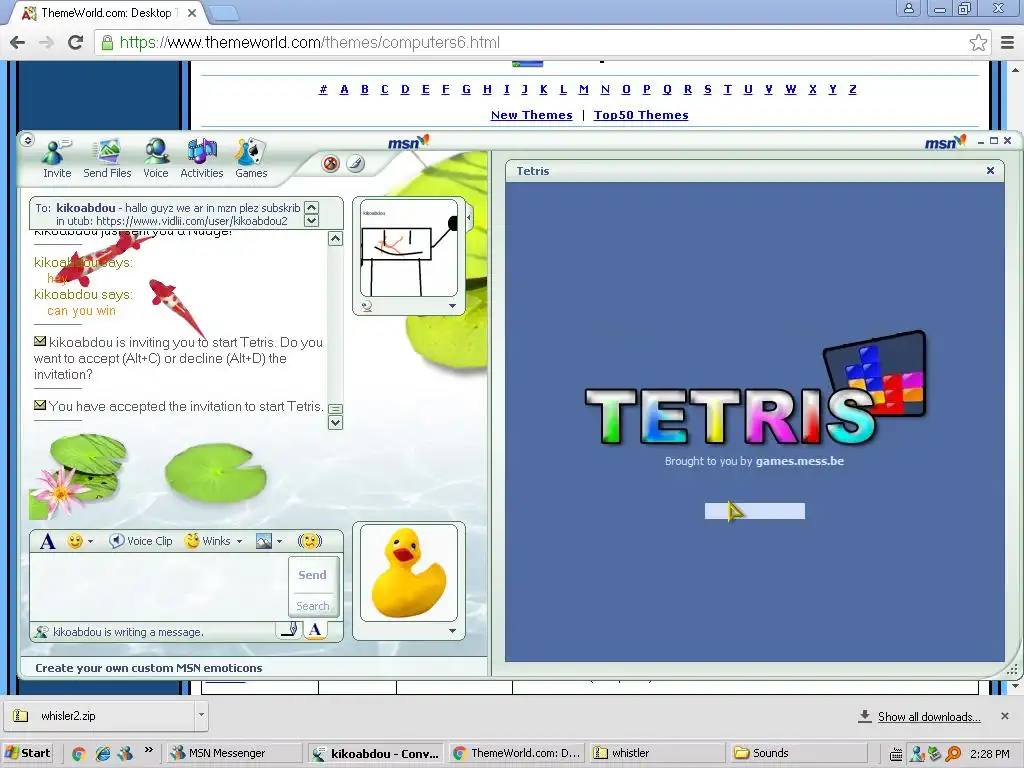
Task: Launch Chrome from quick launch
Action: [x=78, y=754]
